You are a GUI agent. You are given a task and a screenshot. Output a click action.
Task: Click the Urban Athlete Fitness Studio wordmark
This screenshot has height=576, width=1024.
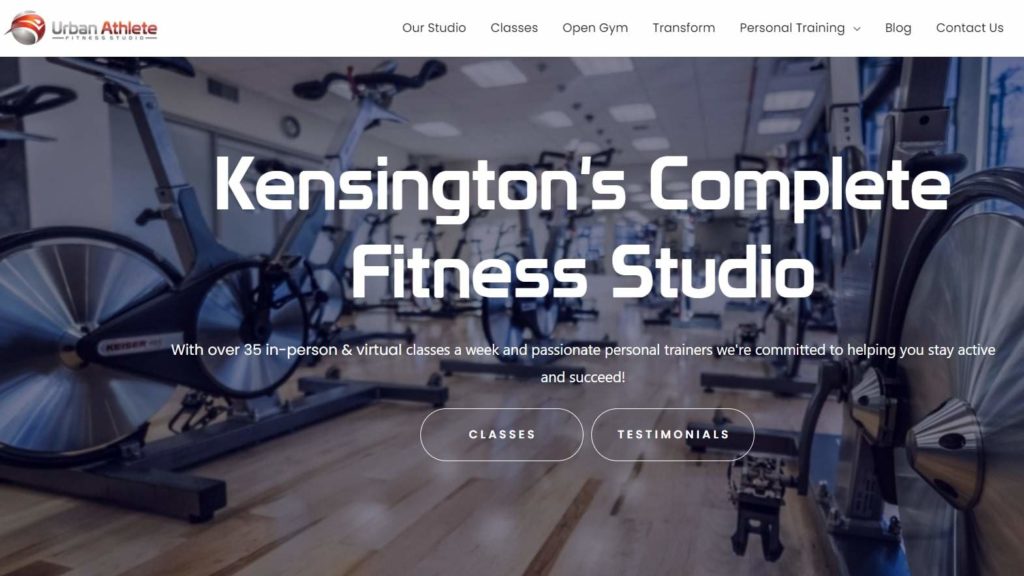pos(104,30)
